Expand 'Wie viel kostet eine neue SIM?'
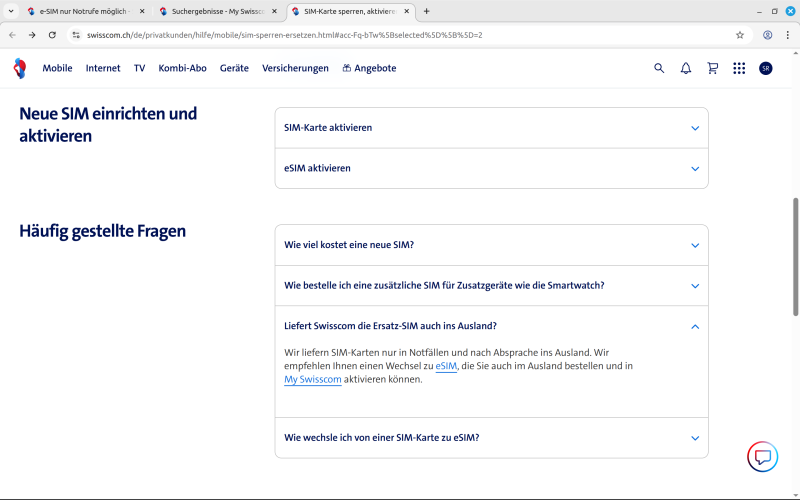 pos(491,245)
